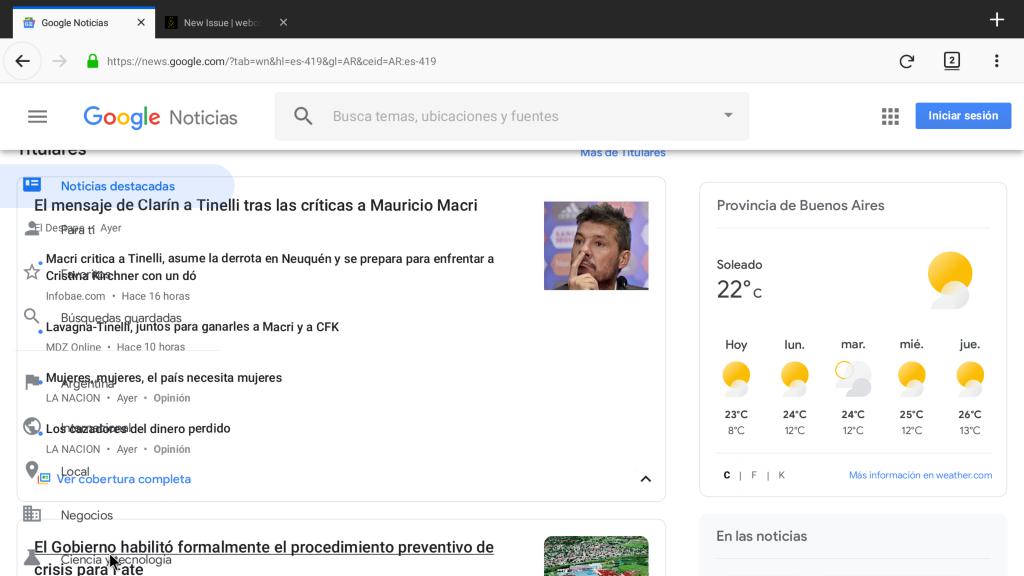Select Celsius as the temperature unit
The height and width of the screenshot is (576, 1024).
(726, 475)
